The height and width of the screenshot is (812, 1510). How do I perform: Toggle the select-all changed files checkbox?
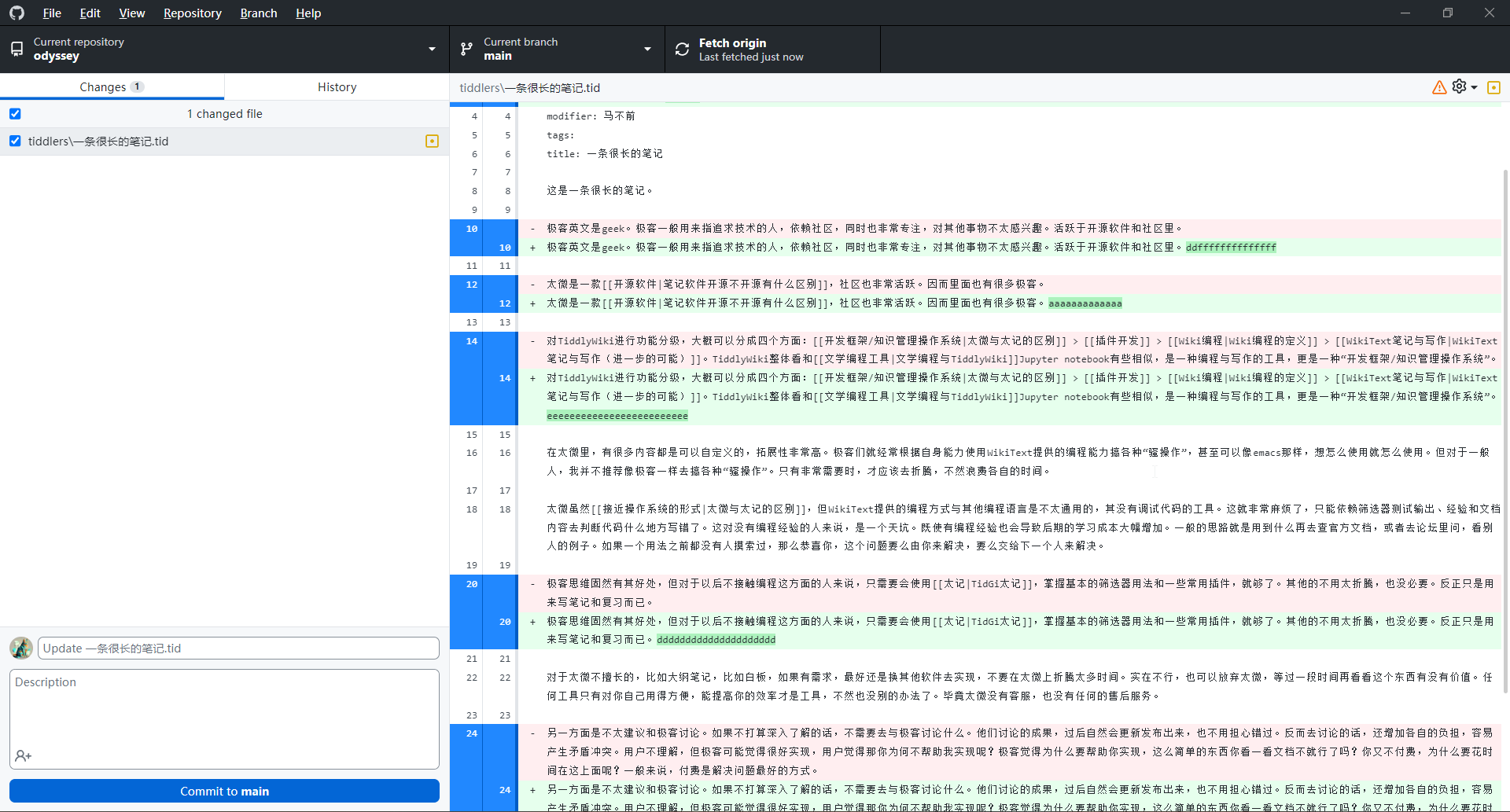pyautogui.click(x=15, y=114)
